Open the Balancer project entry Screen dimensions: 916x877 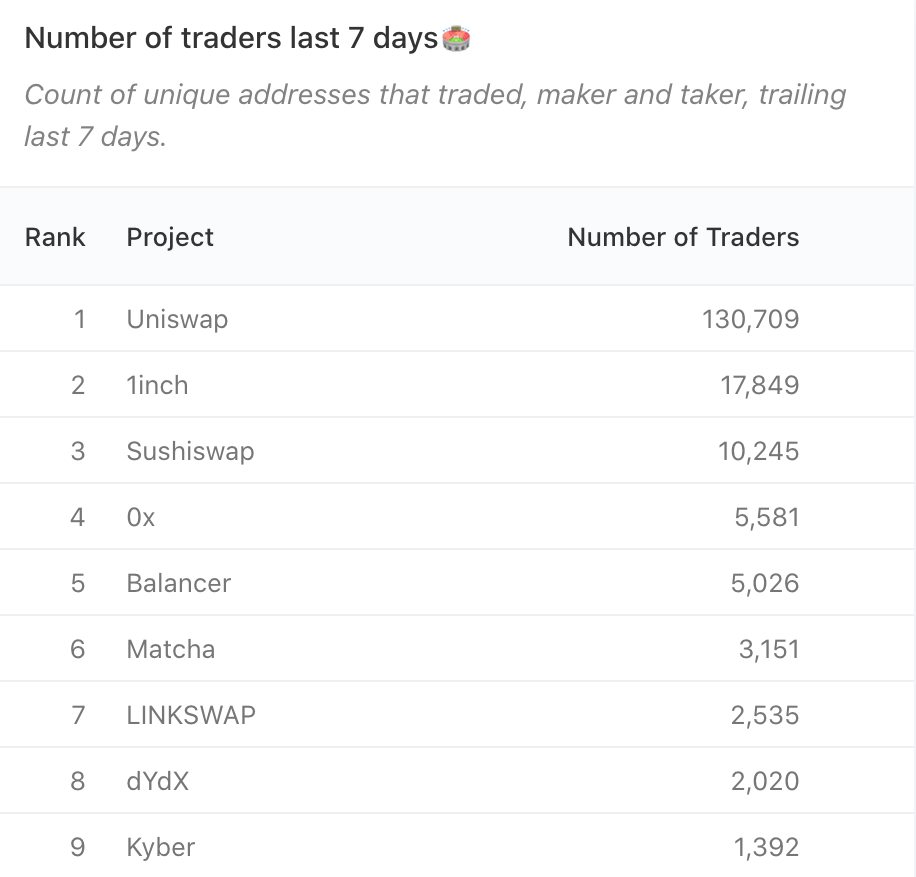(x=179, y=584)
